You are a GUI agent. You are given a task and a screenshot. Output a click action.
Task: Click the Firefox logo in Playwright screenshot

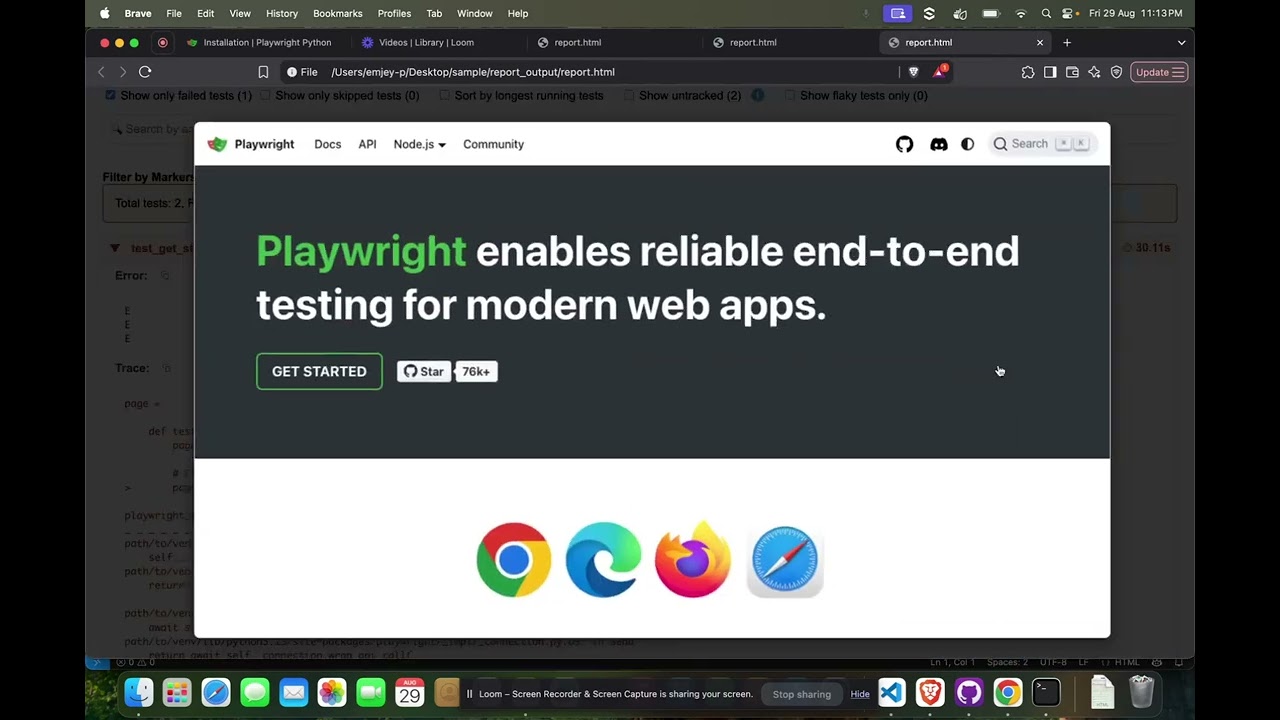pos(693,559)
